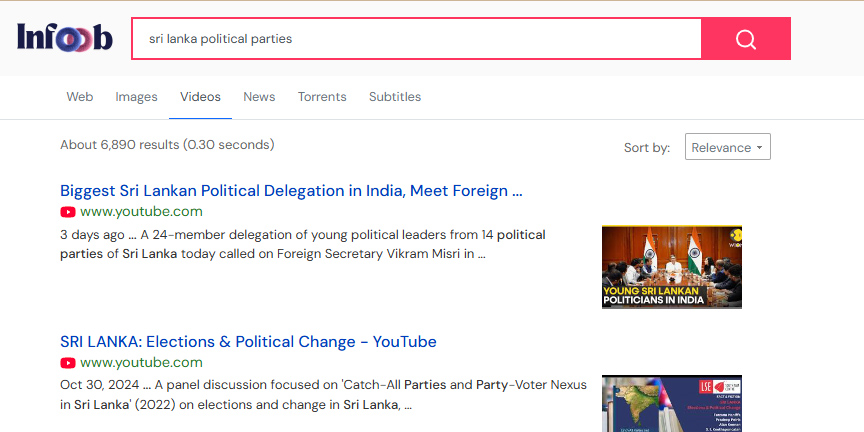Go to the Torrents tab
864x432 pixels.
point(322,97)
